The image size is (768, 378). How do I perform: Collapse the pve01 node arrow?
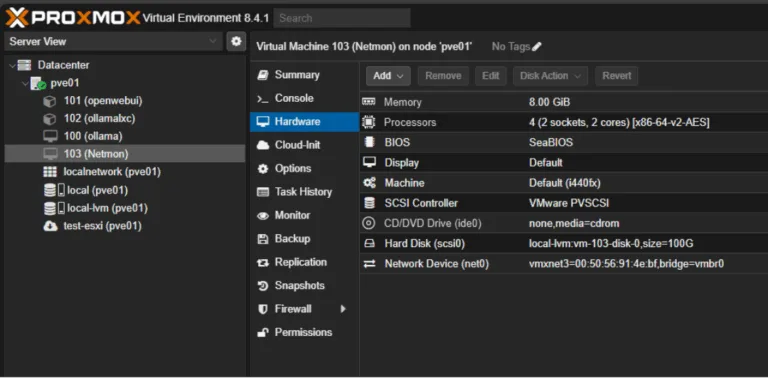tap(25, 83)
